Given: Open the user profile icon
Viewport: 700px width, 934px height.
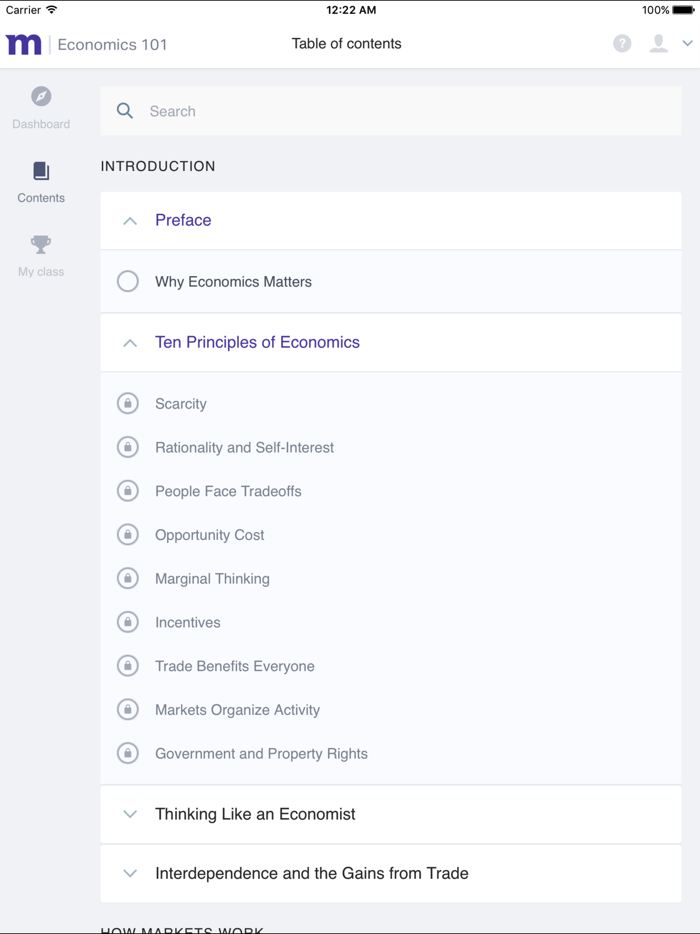Looking at the screenshot, I should (x=658, y=43).
